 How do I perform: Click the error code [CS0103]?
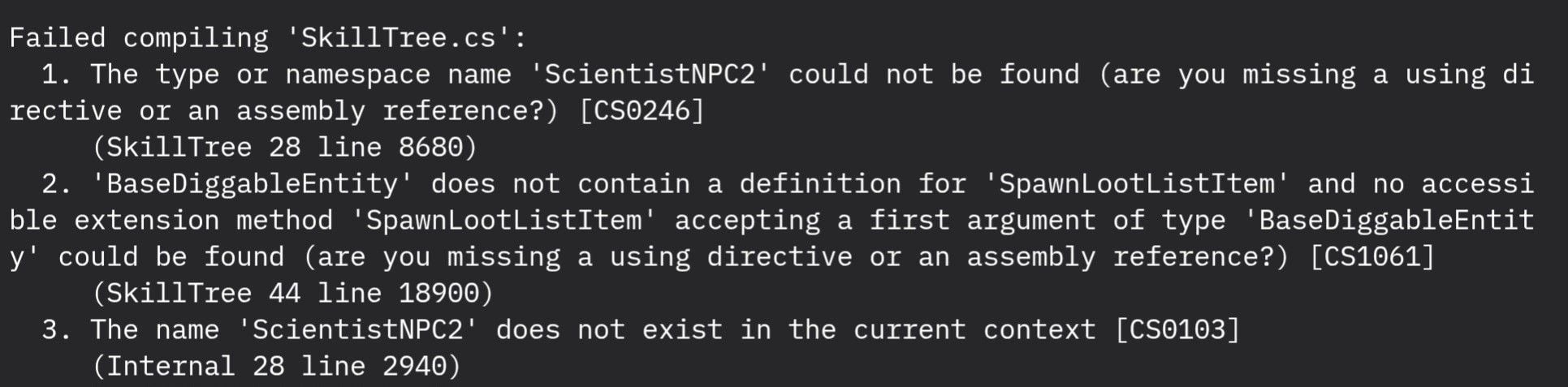pos(1177,330)
